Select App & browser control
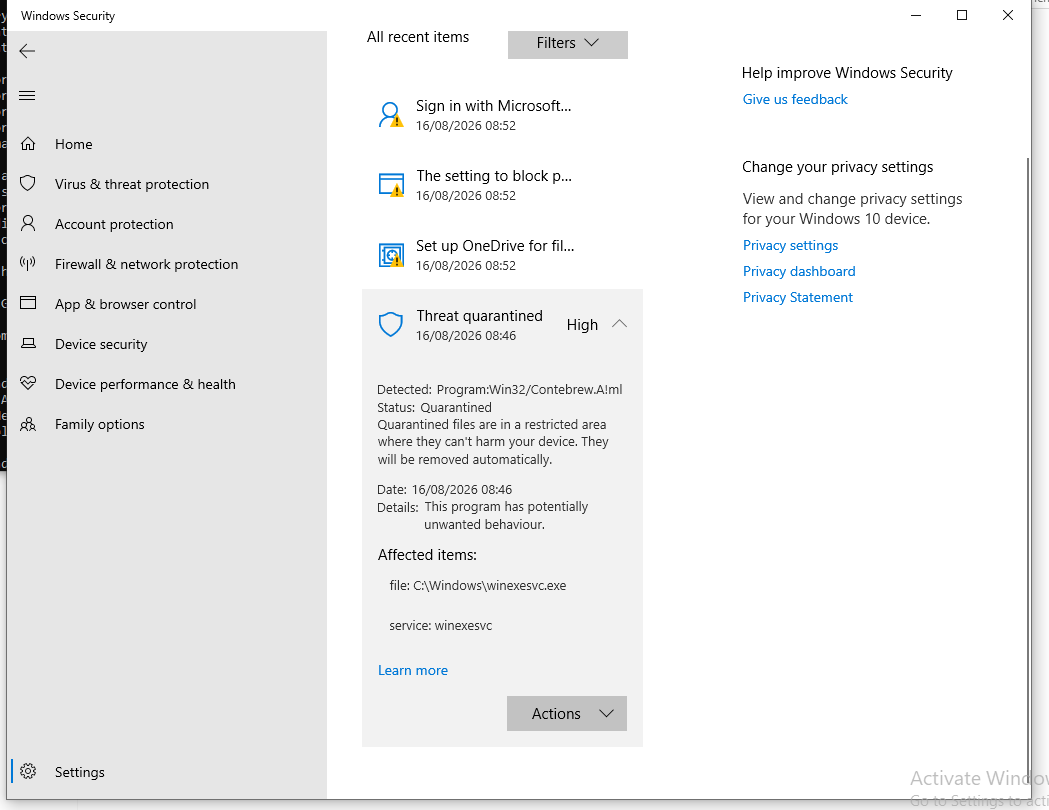1049x810 pixels. pyautogui.click(x=167, y=304)
